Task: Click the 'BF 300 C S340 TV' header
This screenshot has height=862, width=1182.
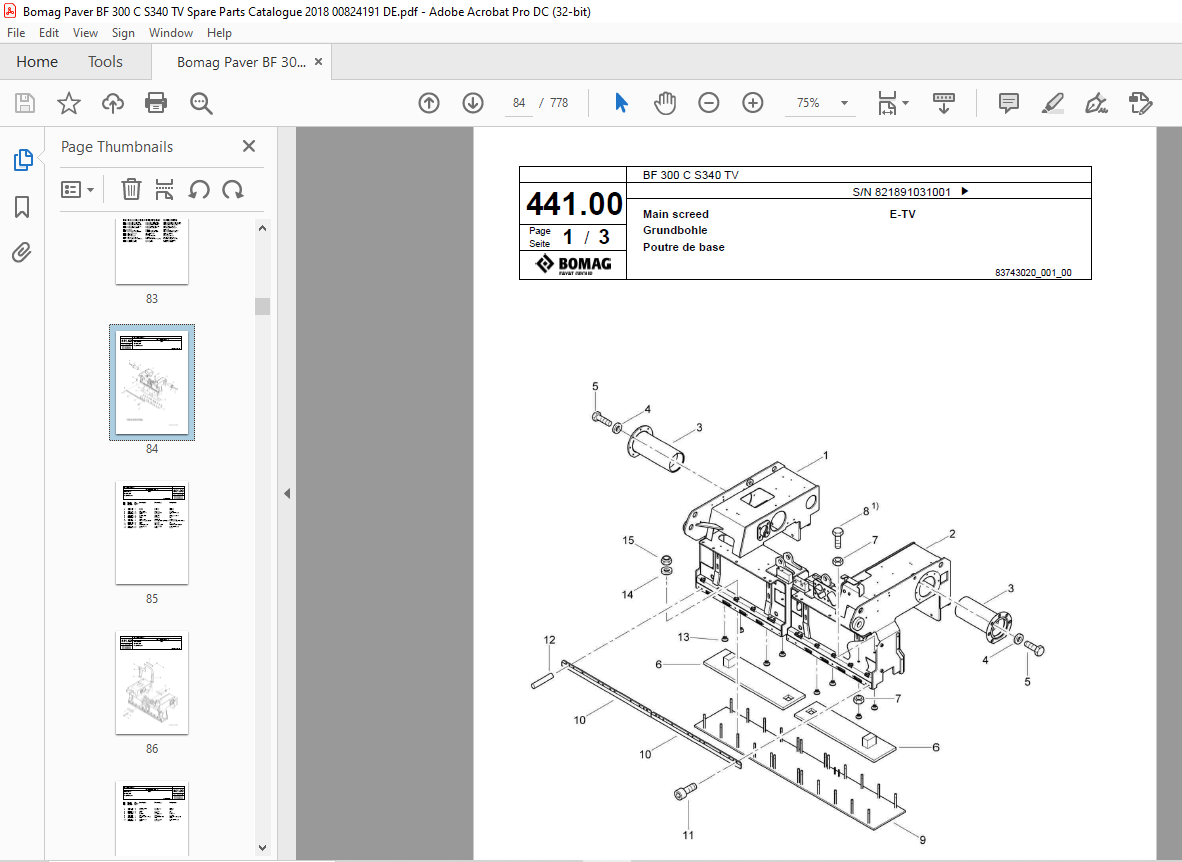Action: click(691, 175)
